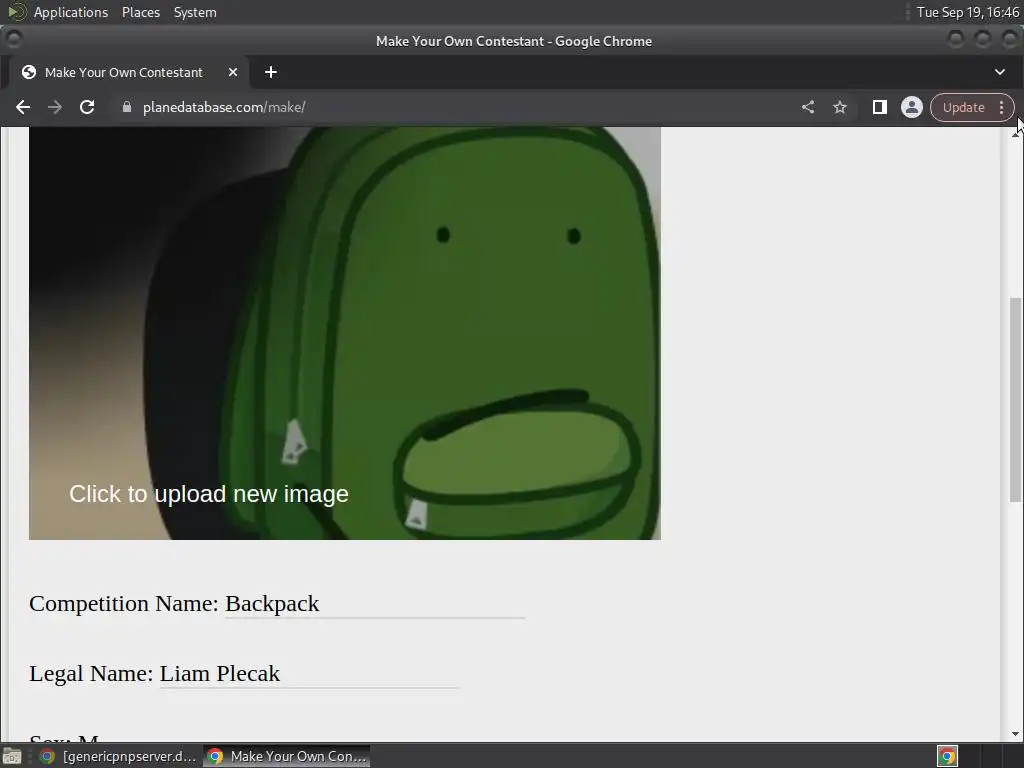Edit the Competition Name field Backpack

tap(375, 604)
